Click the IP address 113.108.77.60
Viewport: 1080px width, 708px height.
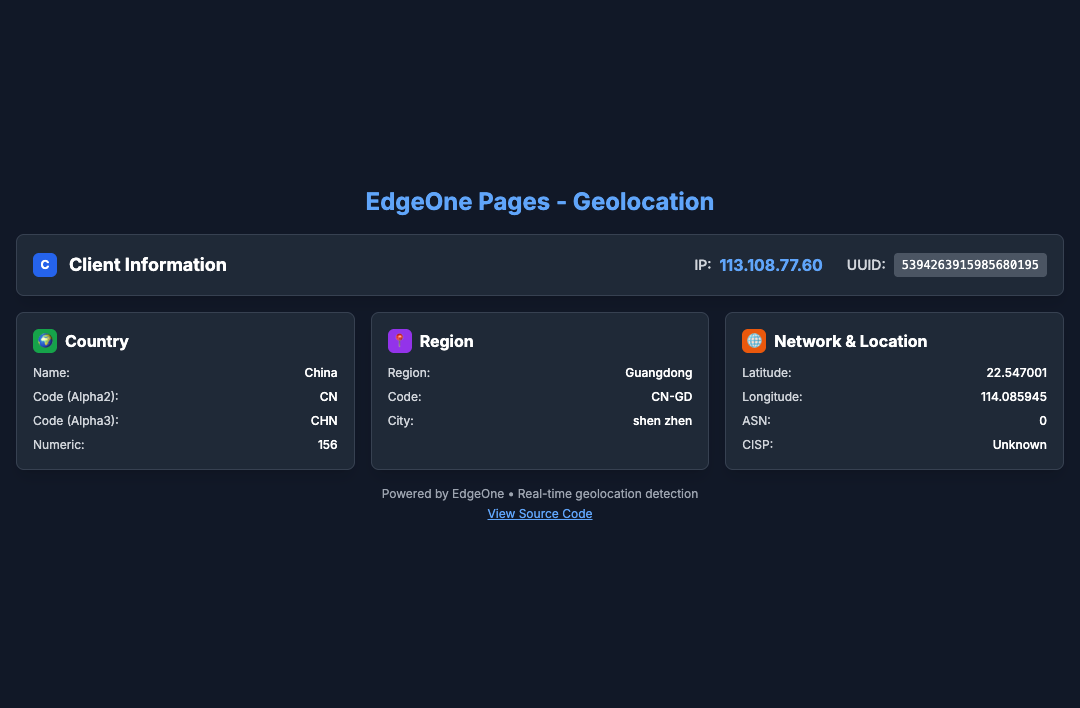[x=771, y=265]
